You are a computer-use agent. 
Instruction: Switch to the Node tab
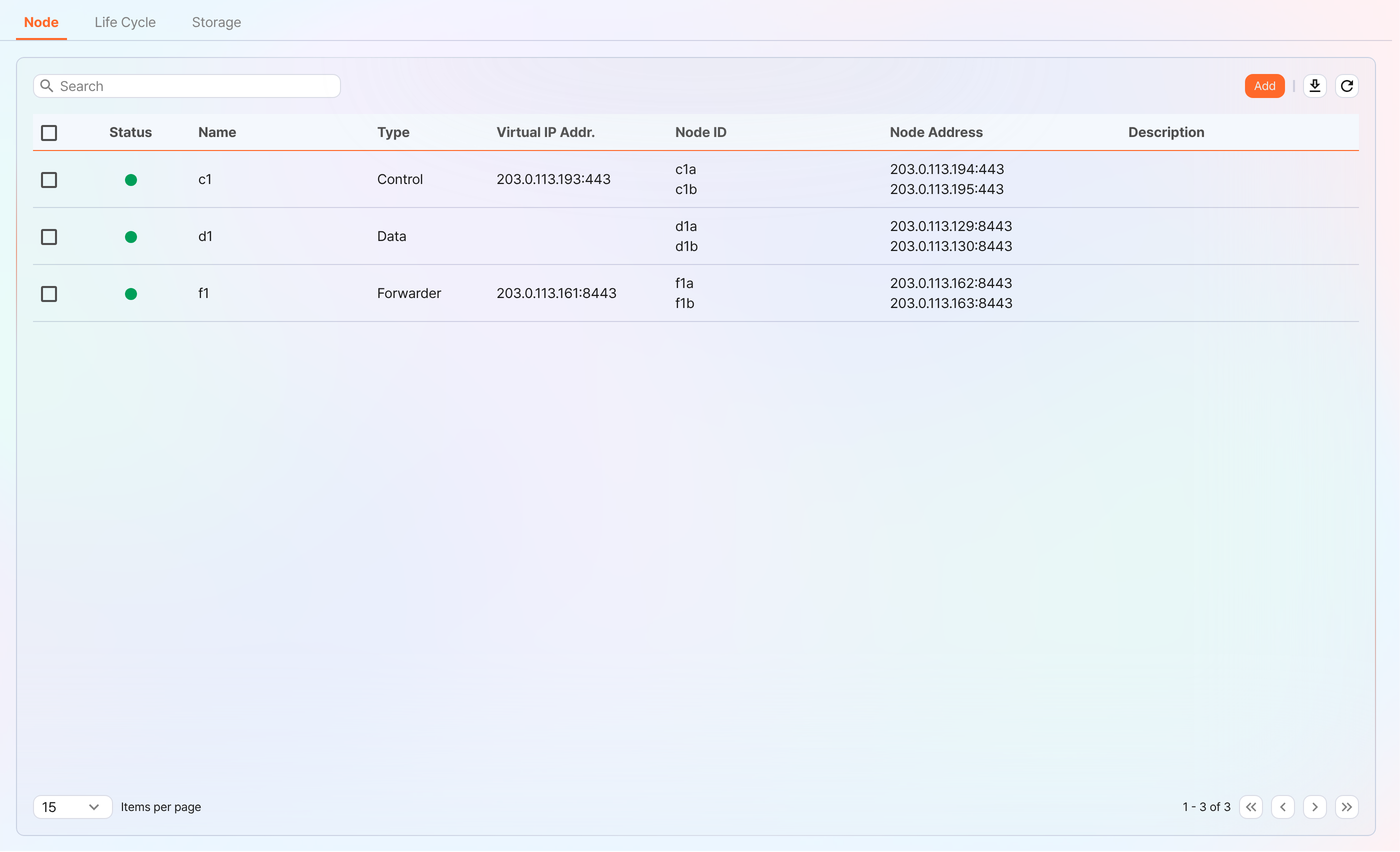(x=41, y=22)
